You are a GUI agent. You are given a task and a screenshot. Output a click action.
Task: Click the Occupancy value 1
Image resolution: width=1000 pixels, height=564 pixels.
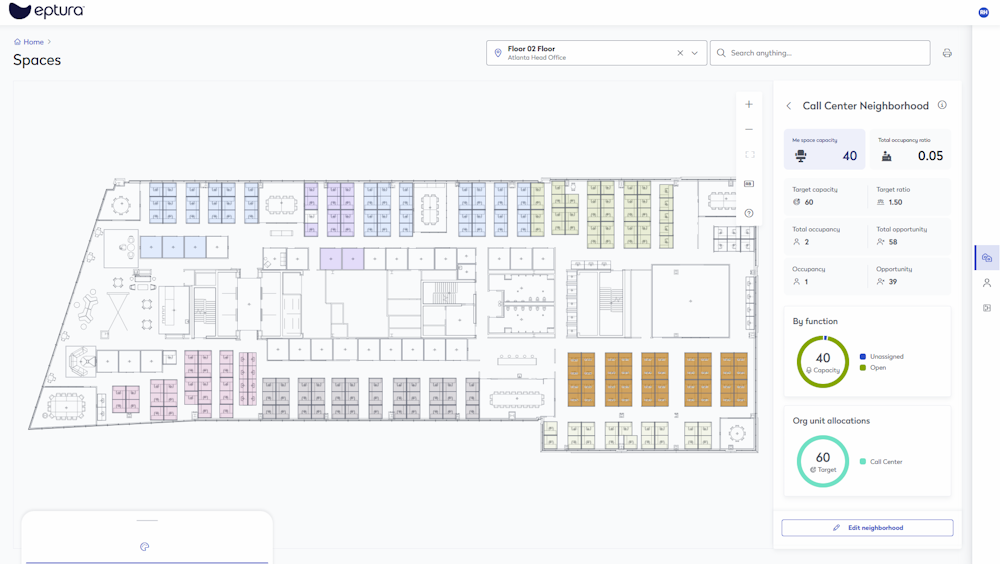tap(806, 281)
